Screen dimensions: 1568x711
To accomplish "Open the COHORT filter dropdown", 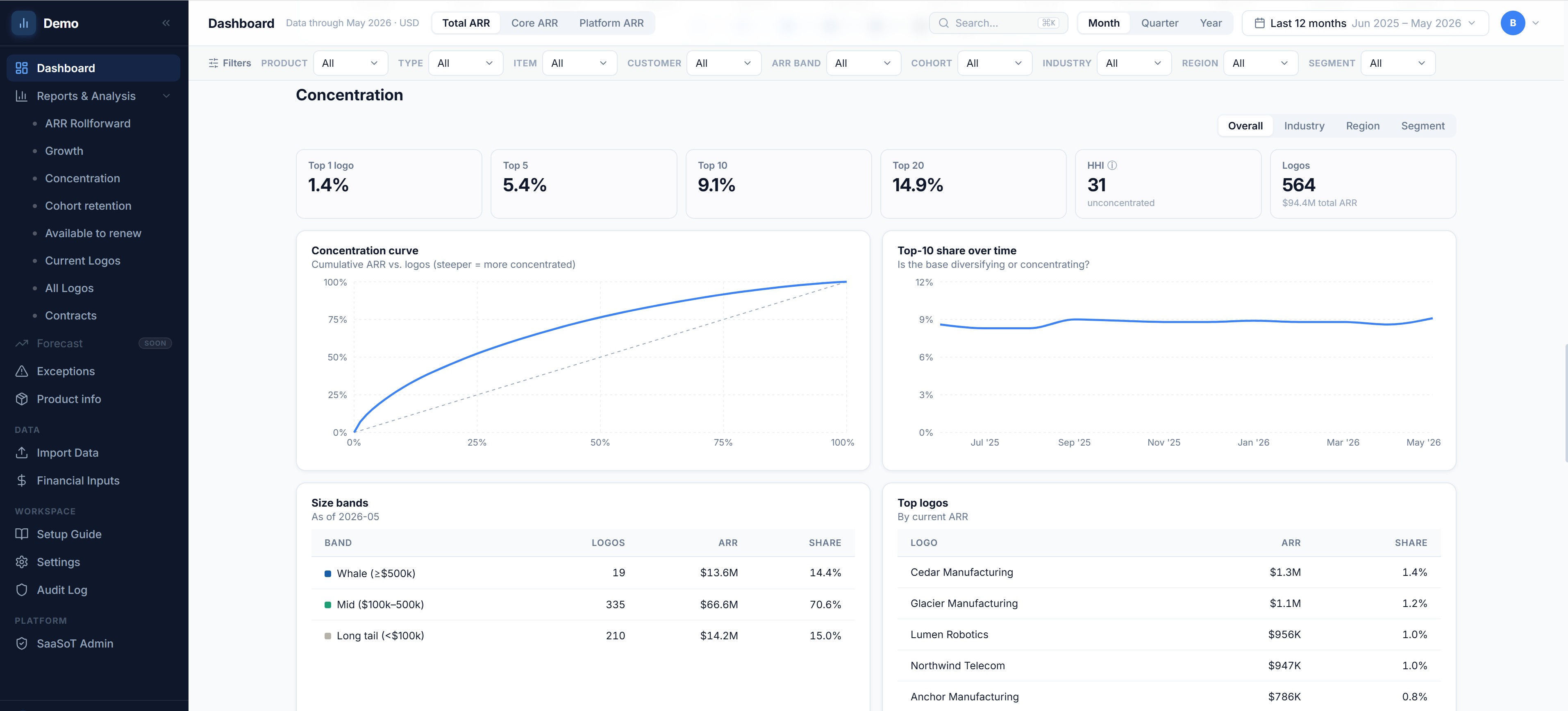I will (995, 63).
